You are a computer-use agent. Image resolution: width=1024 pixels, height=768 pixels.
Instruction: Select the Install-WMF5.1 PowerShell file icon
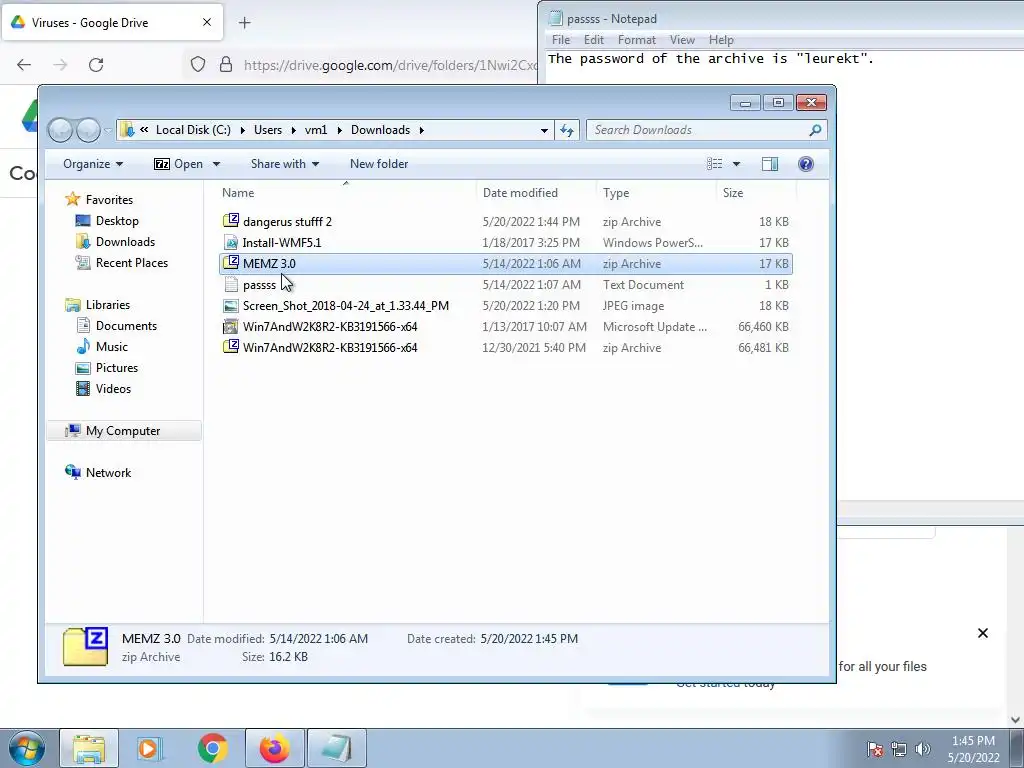pyautogui.click(x=231, y=243)
